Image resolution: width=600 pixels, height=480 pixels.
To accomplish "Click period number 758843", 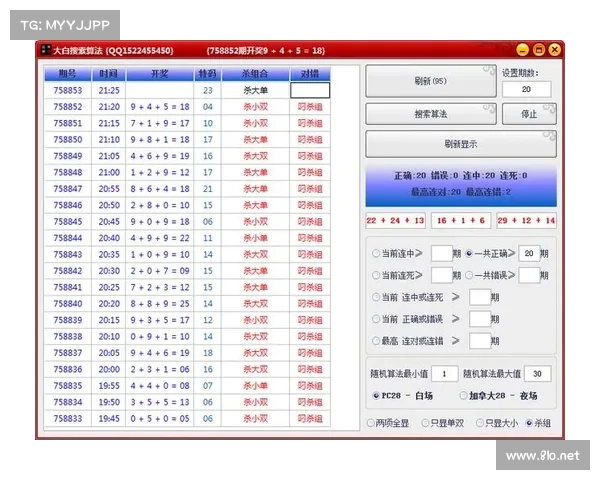I will click(x=68, y=255).
